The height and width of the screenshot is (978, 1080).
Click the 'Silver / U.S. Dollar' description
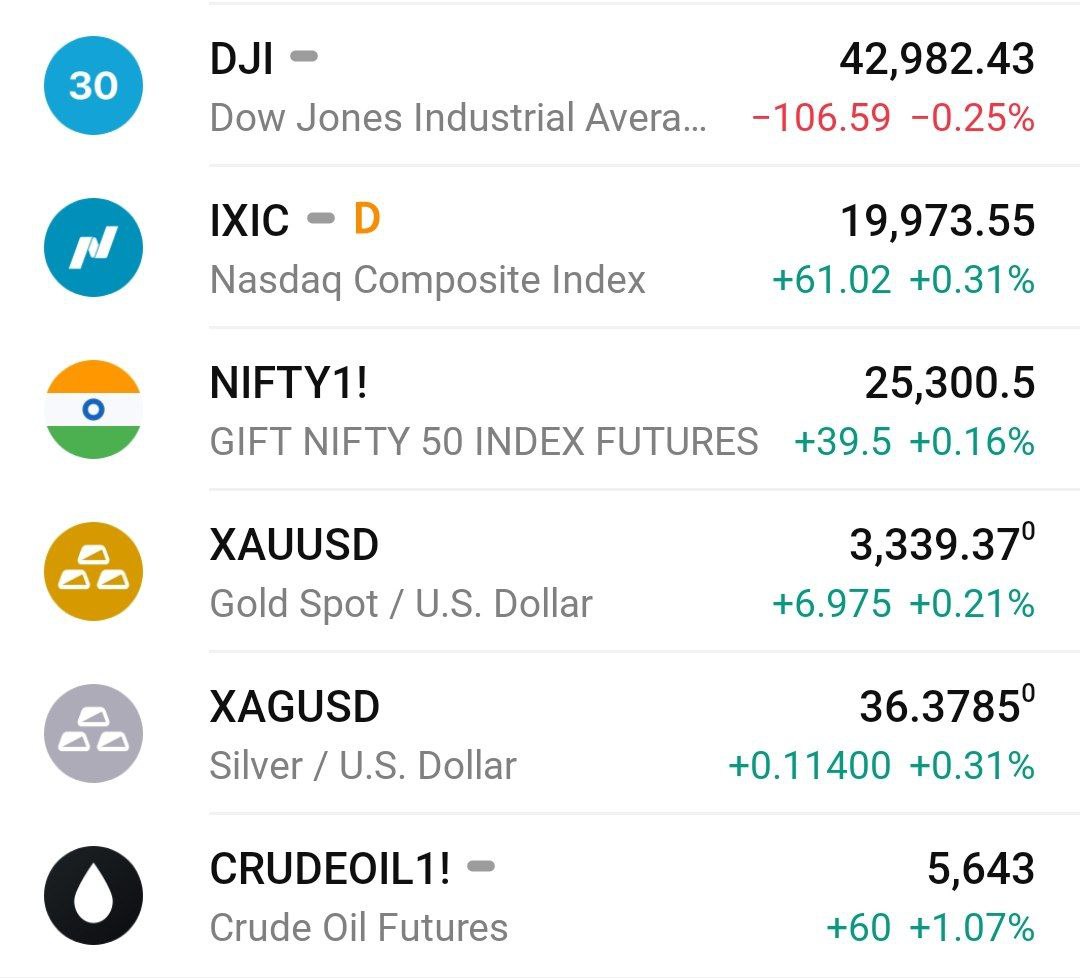coord(363,766)
